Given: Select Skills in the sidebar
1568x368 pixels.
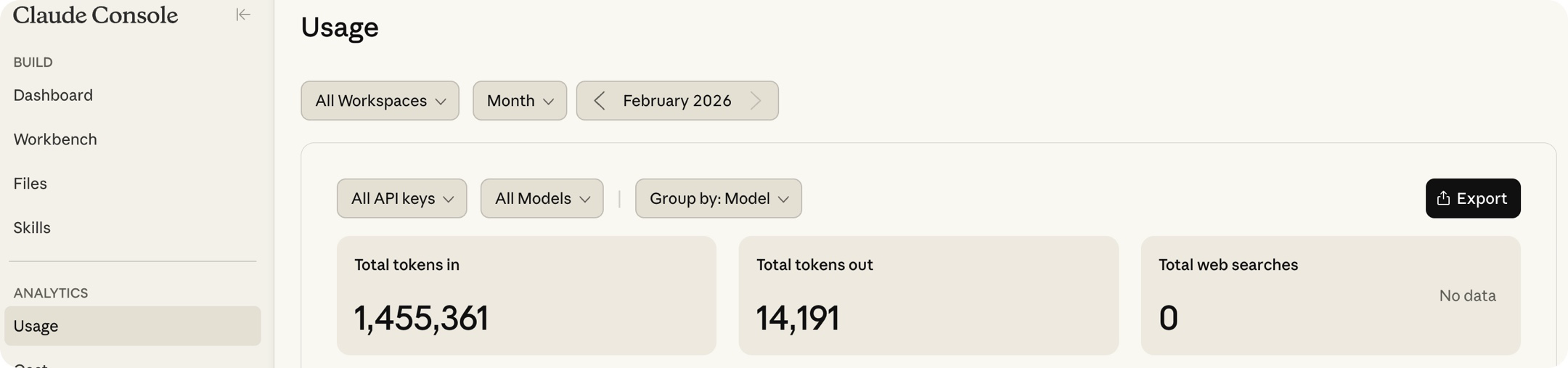Looking at the screenshot, I should point(32,228).
